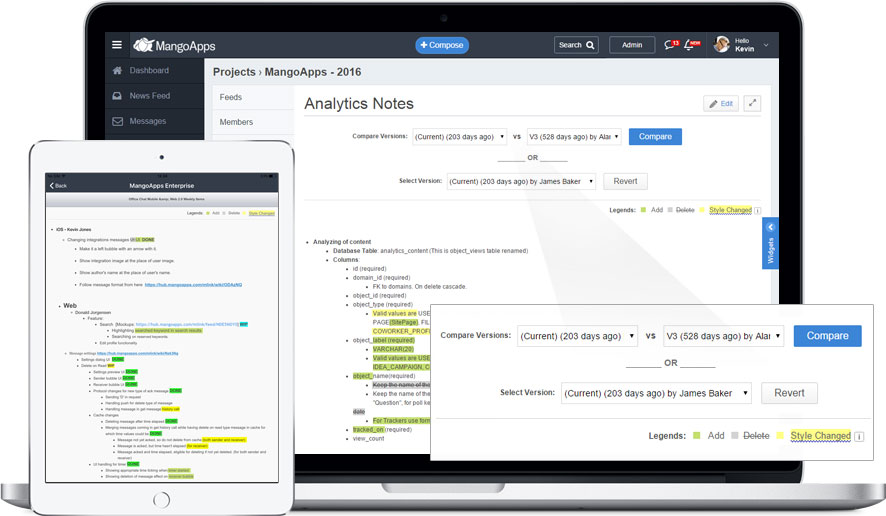Screen dimensions: 886x516
Task: Click 'iOS - Kevin Jones' heading on tablet
Action: point(73,229)
